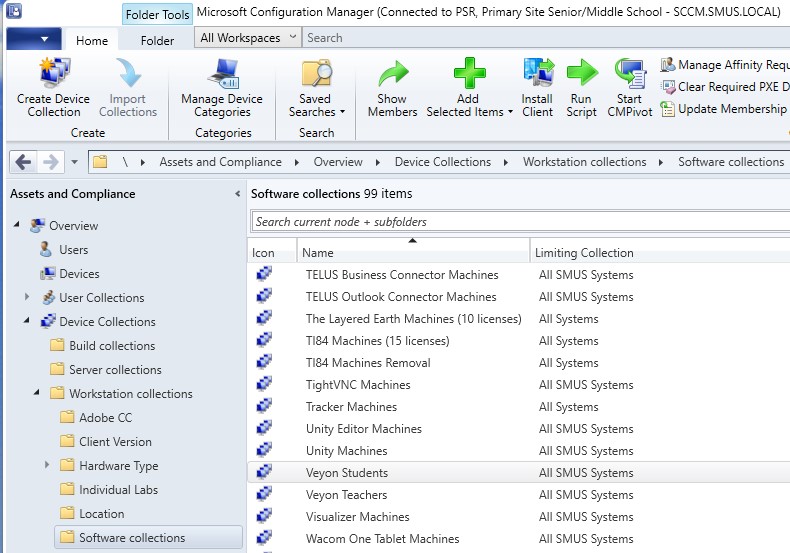Select the Location folder
Viewport: 790px width, 553px height.
(101, 514)
